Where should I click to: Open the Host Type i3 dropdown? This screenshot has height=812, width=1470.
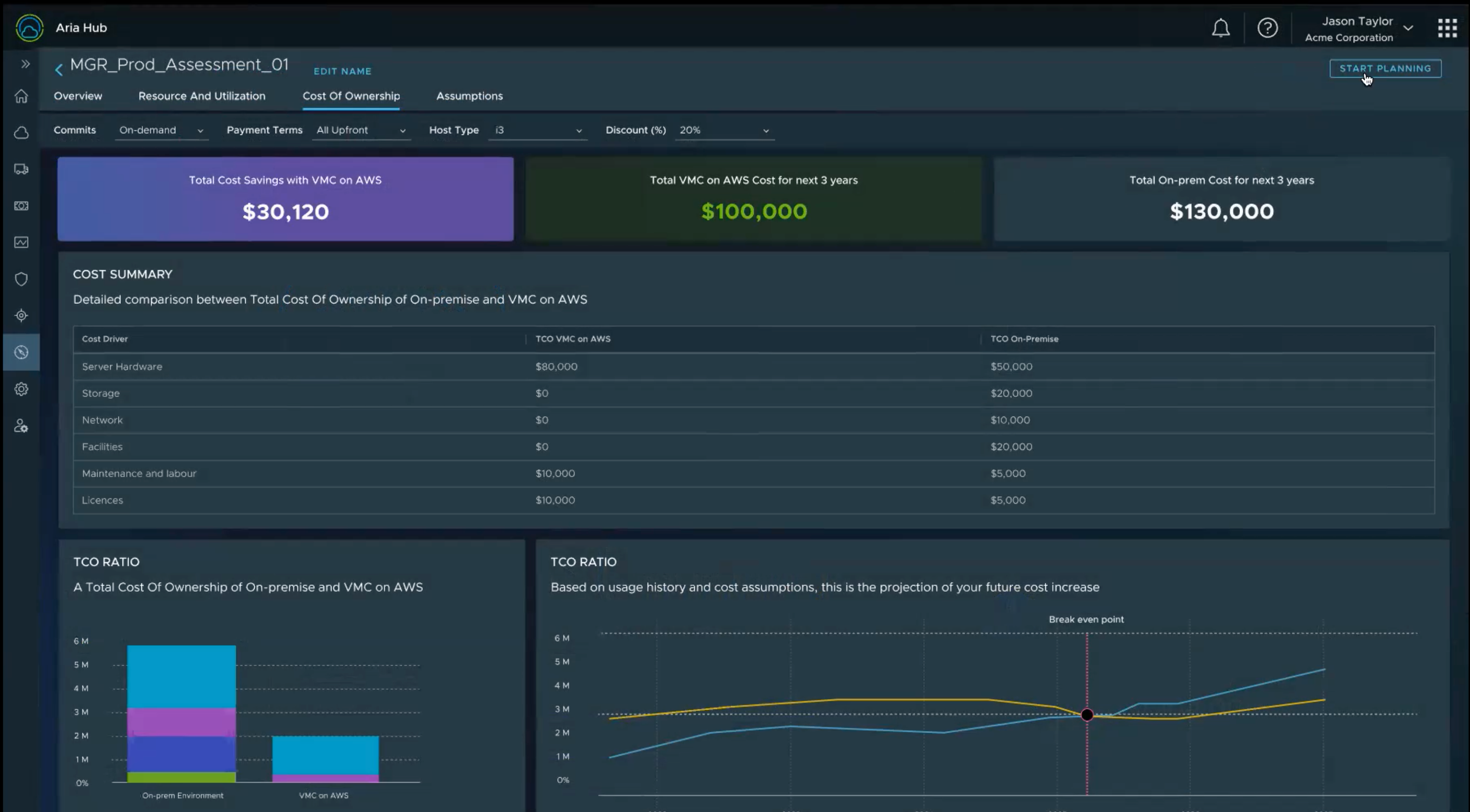pyautogui.click(x=538, y=130)
